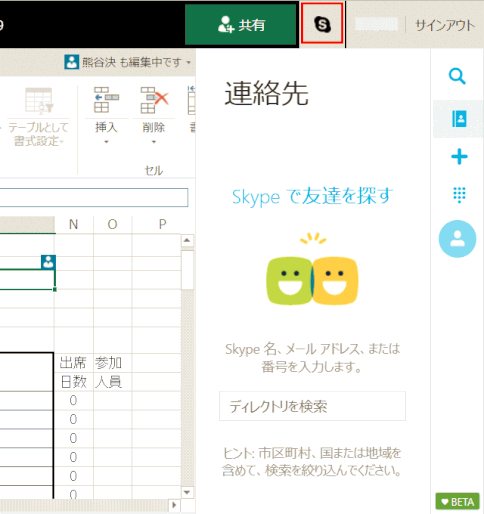
Task: Click the blurred user name in header
Action: [377, 24]
